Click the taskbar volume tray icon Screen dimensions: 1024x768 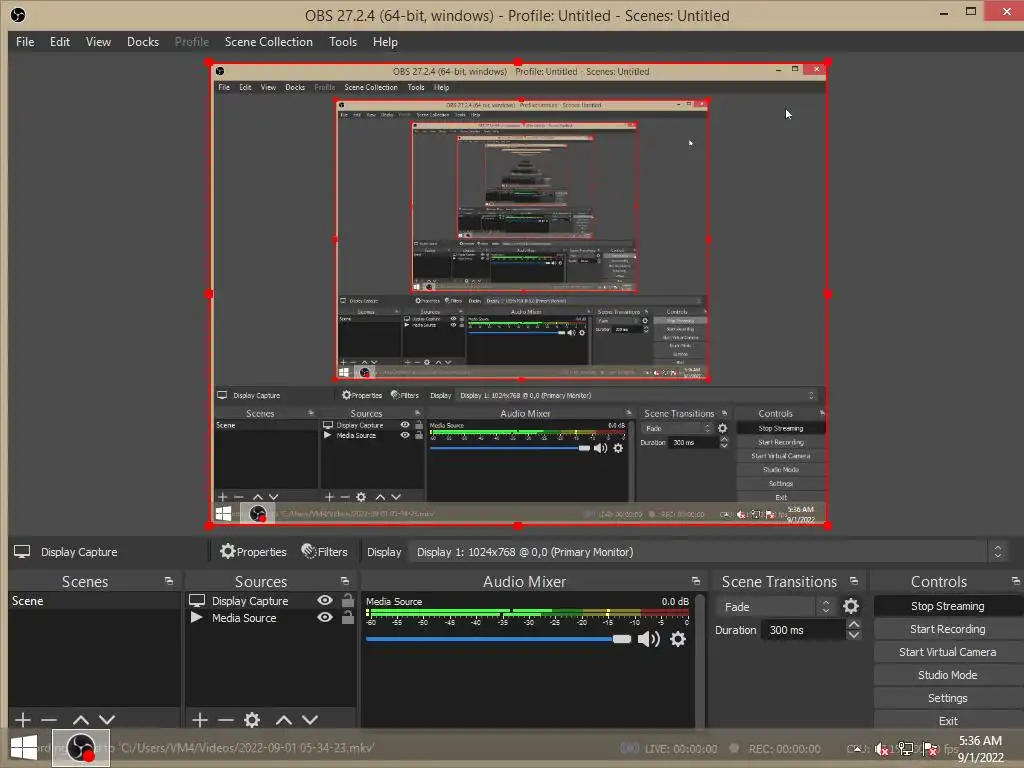coord(881,749)
